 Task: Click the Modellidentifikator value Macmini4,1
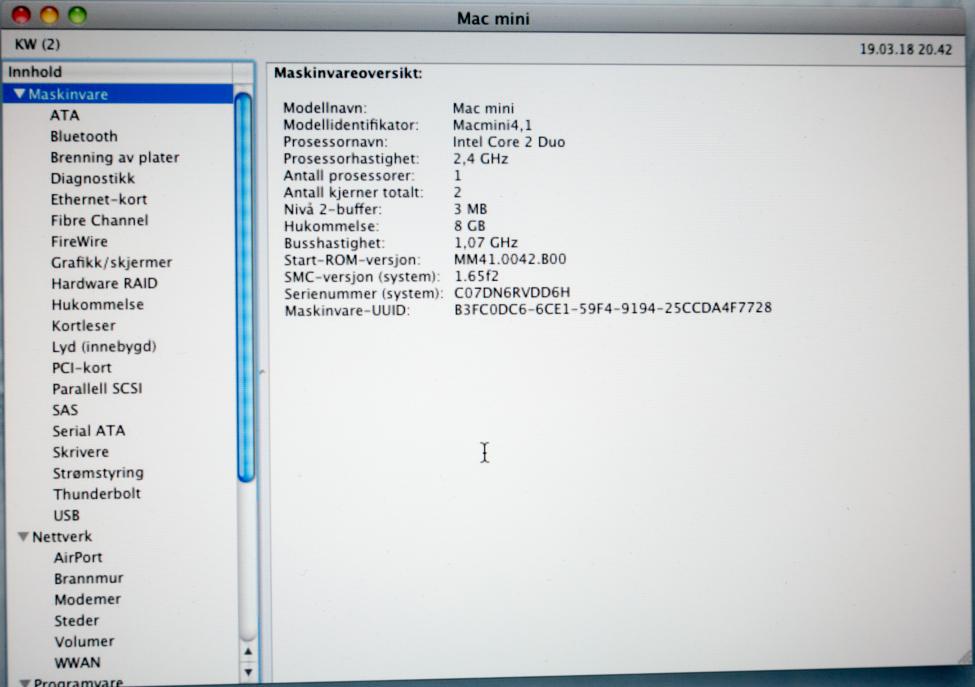[x=492, y=125]
